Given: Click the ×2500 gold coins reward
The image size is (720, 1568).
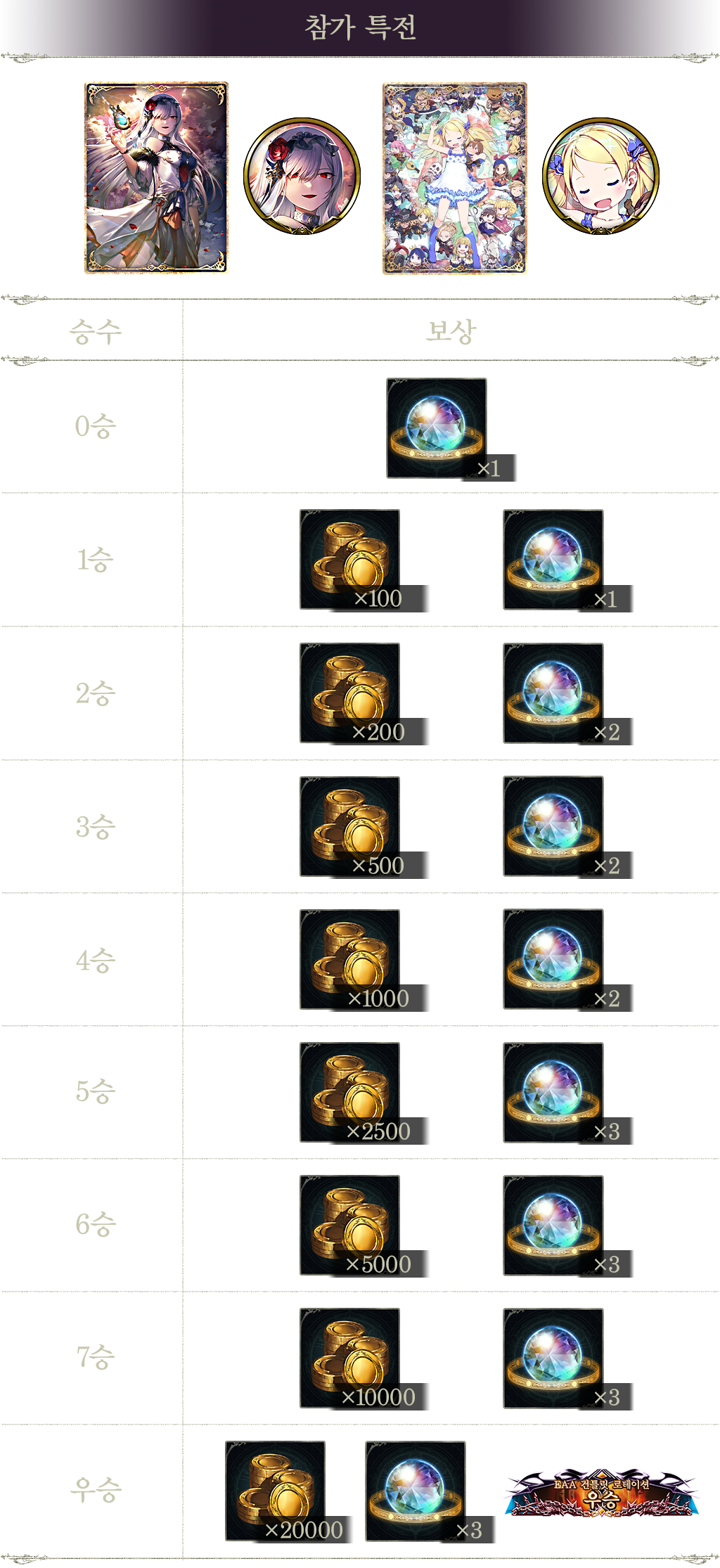Looking at the screenshot, I should [364, 1093].
